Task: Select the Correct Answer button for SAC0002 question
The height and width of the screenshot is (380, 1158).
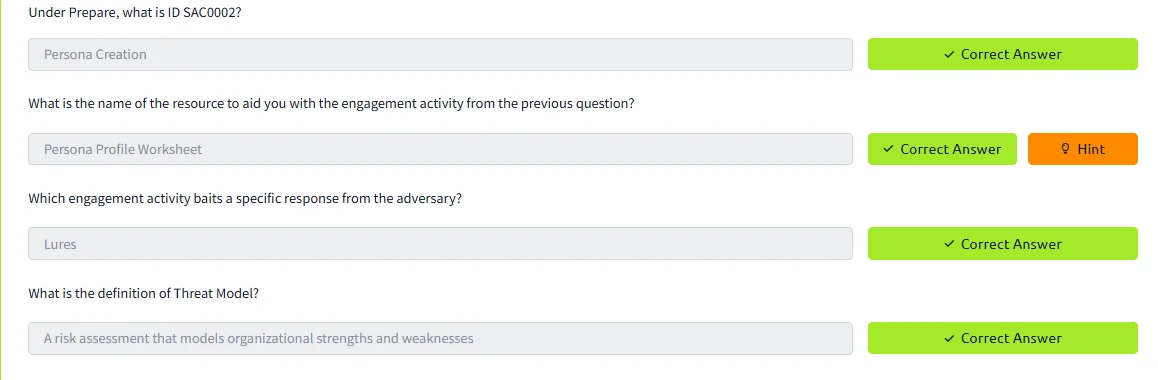Action: click(x=1002, y=55)
